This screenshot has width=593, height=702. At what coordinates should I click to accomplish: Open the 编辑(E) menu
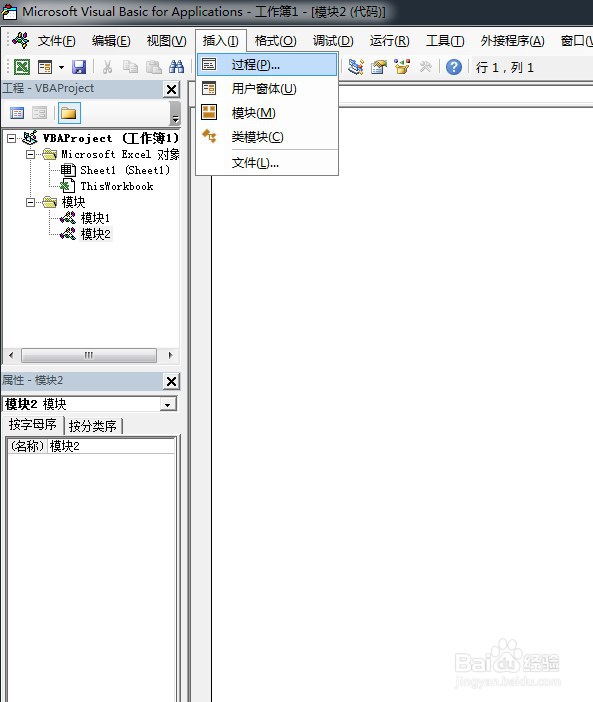pos(111,41)
